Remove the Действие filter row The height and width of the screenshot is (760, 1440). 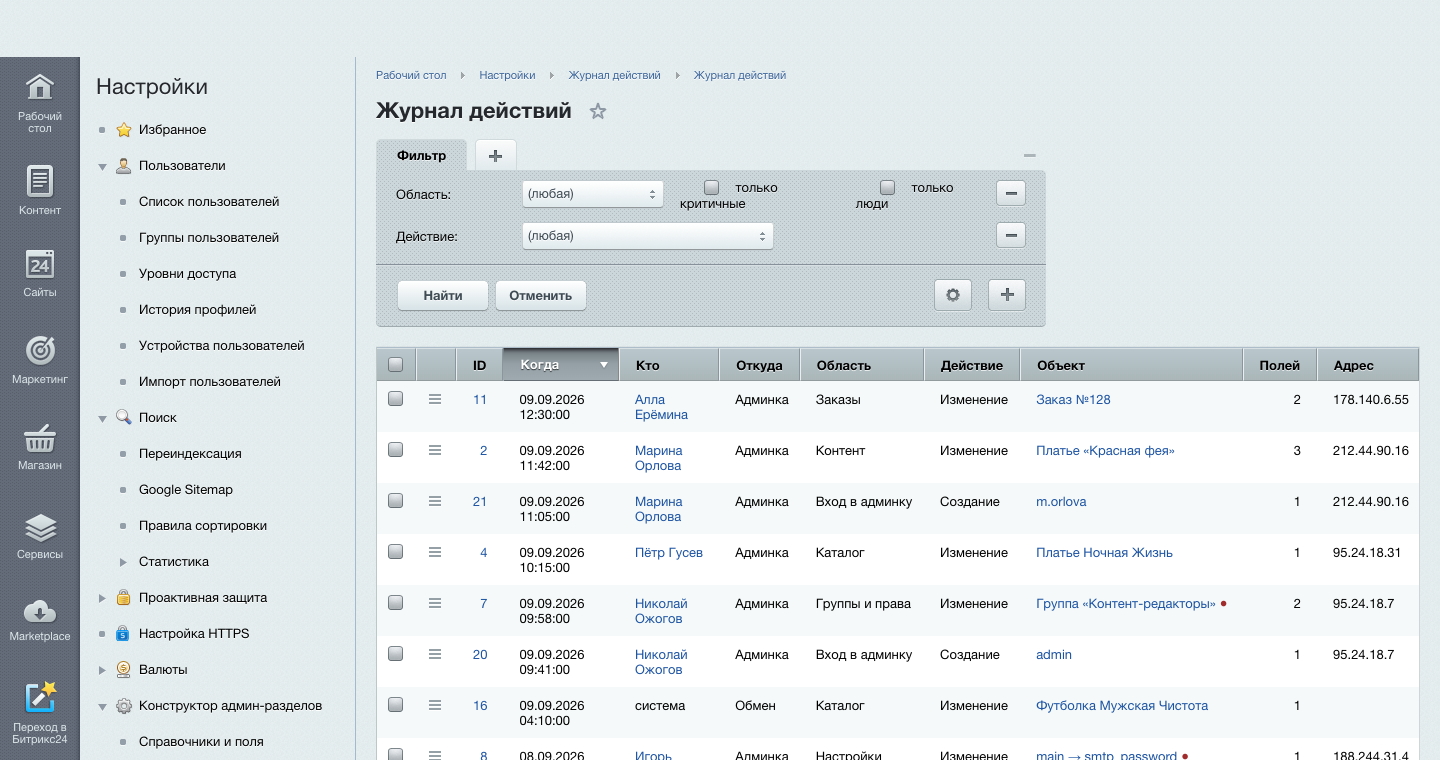(1011, 235)
